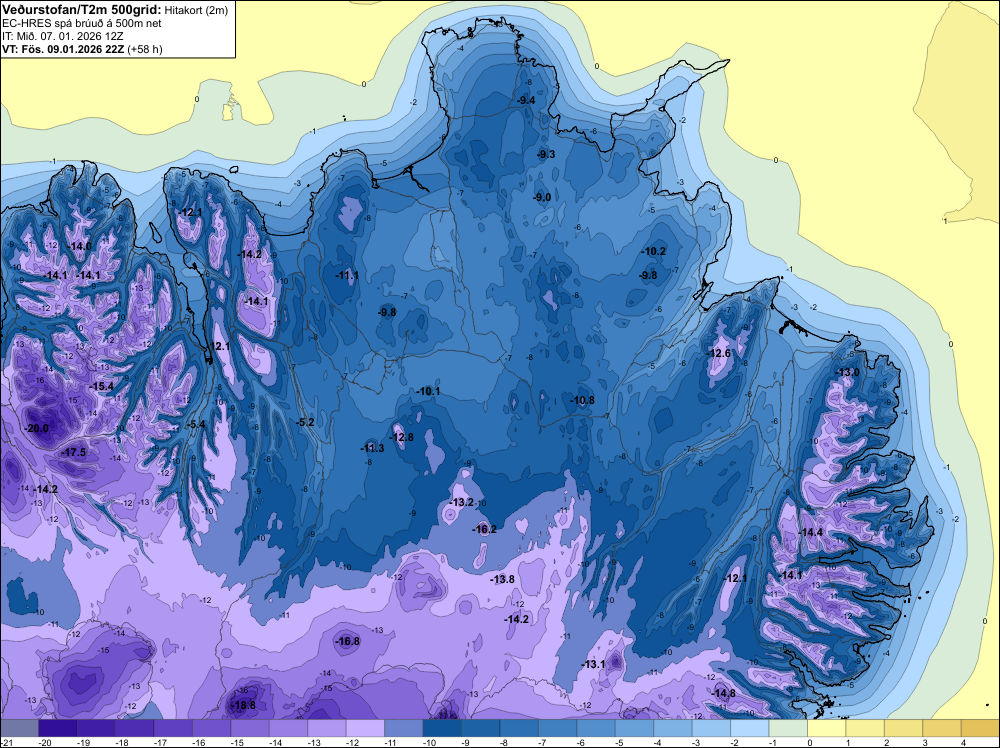Click the -16.2 temperature label

(484, 529)
